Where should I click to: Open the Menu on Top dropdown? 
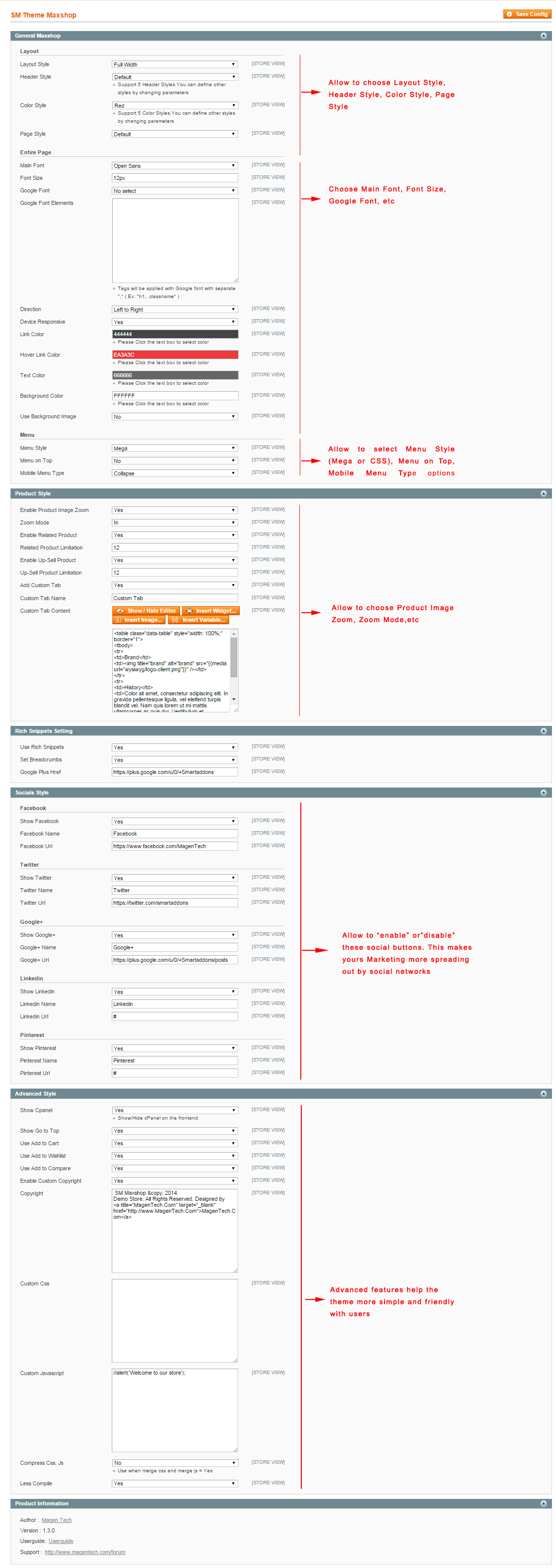pyautogui.click(x=175, y=461)
